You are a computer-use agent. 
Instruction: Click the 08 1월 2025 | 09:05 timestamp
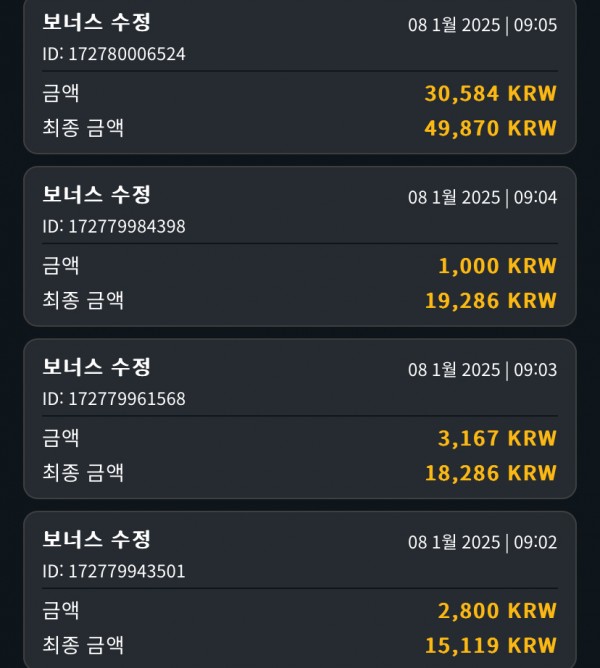(482, 25)
